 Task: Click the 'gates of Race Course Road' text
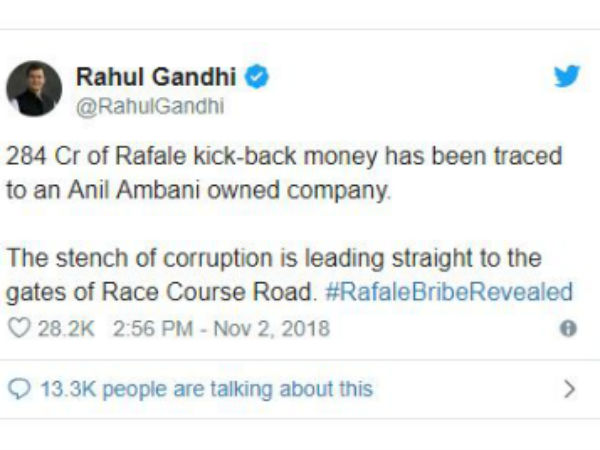coord(190,293)
